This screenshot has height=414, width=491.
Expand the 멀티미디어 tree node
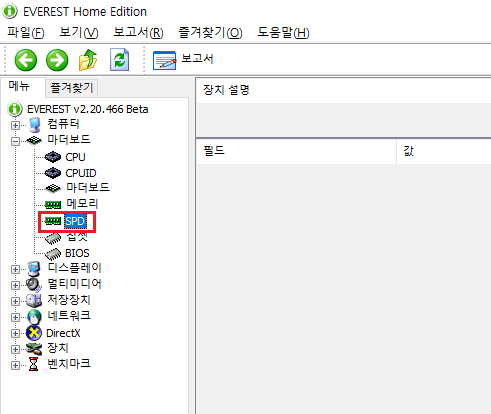15,285
